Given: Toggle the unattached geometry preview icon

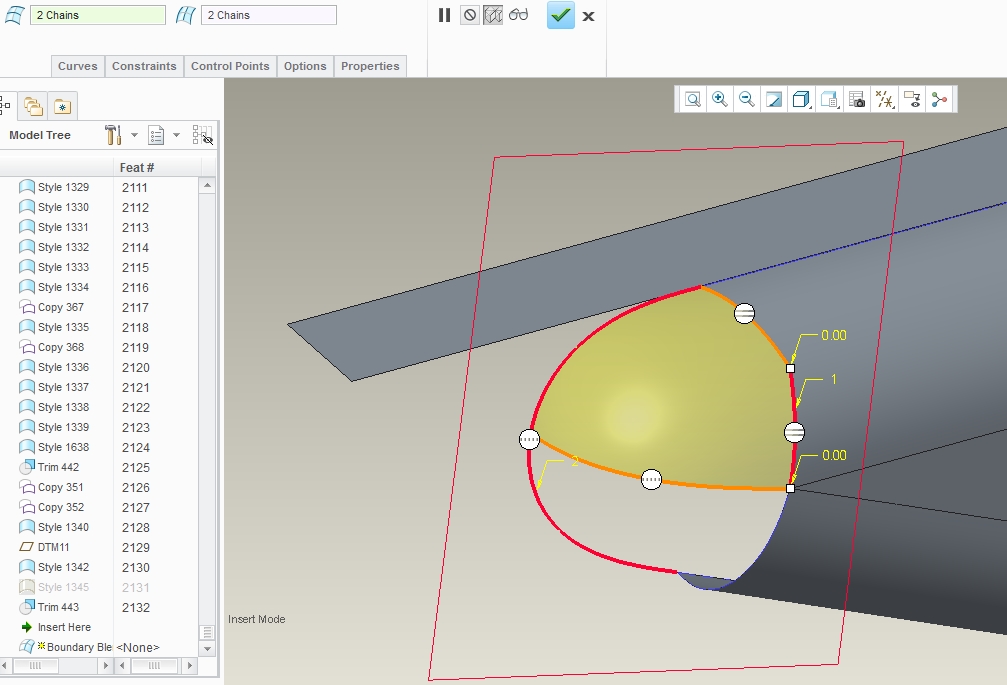Looking at the screenshot, I should [x=493, y=15].
